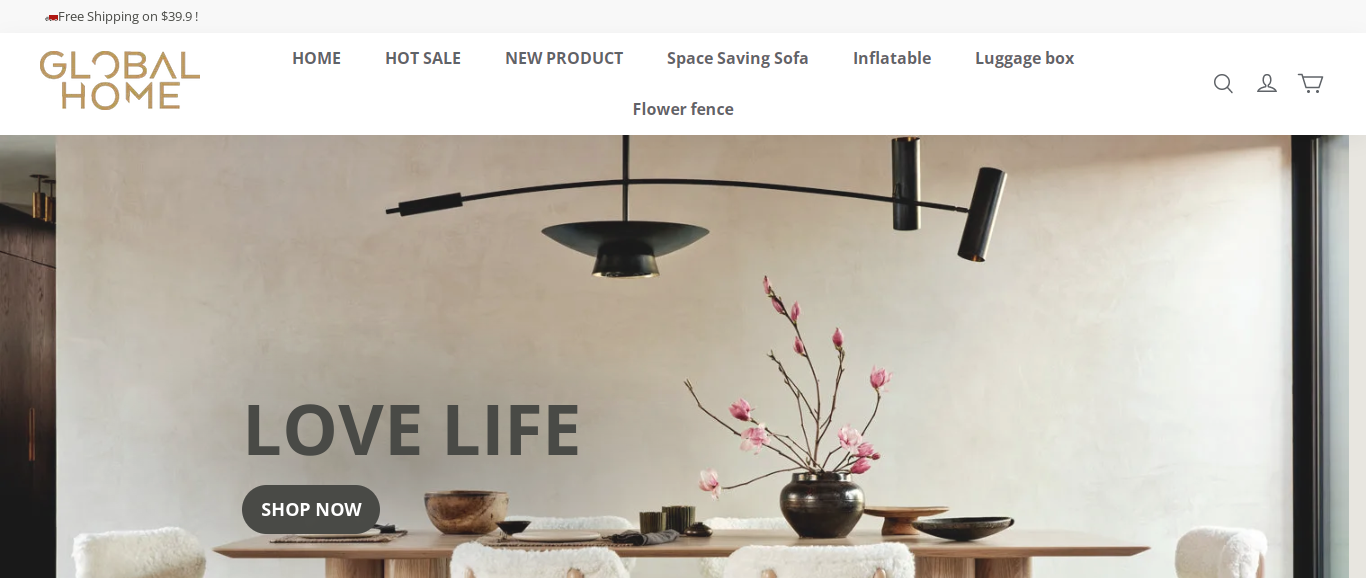
Task: Click the SHOP NOW button
Action: click(311, 510)
